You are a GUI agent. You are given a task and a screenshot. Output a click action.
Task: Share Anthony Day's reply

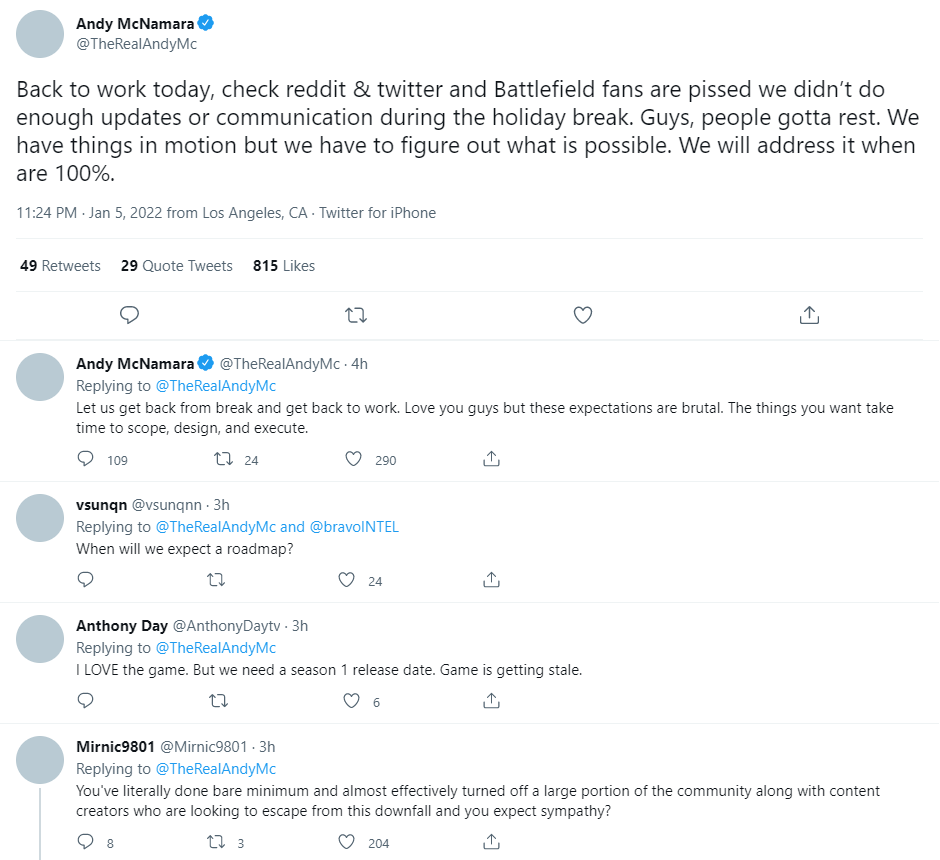pyautogui.click(x=491, y=701)
